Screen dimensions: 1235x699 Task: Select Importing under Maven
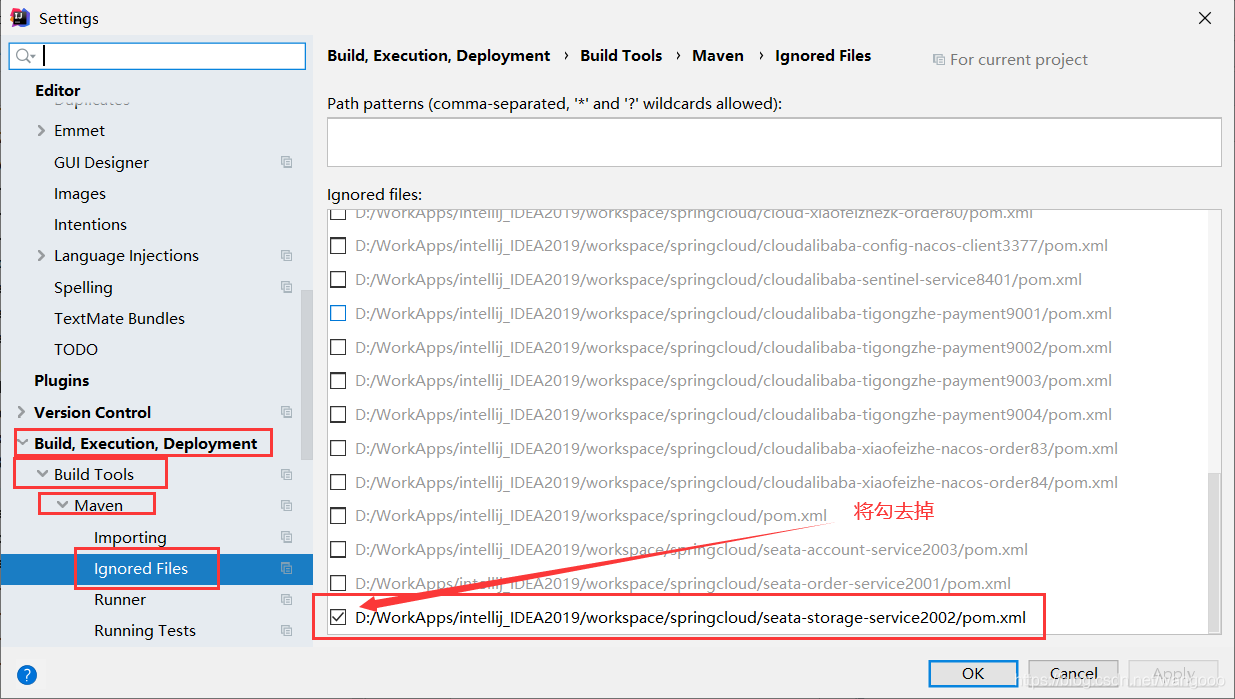pyautogui.click(x=130, y=538)
